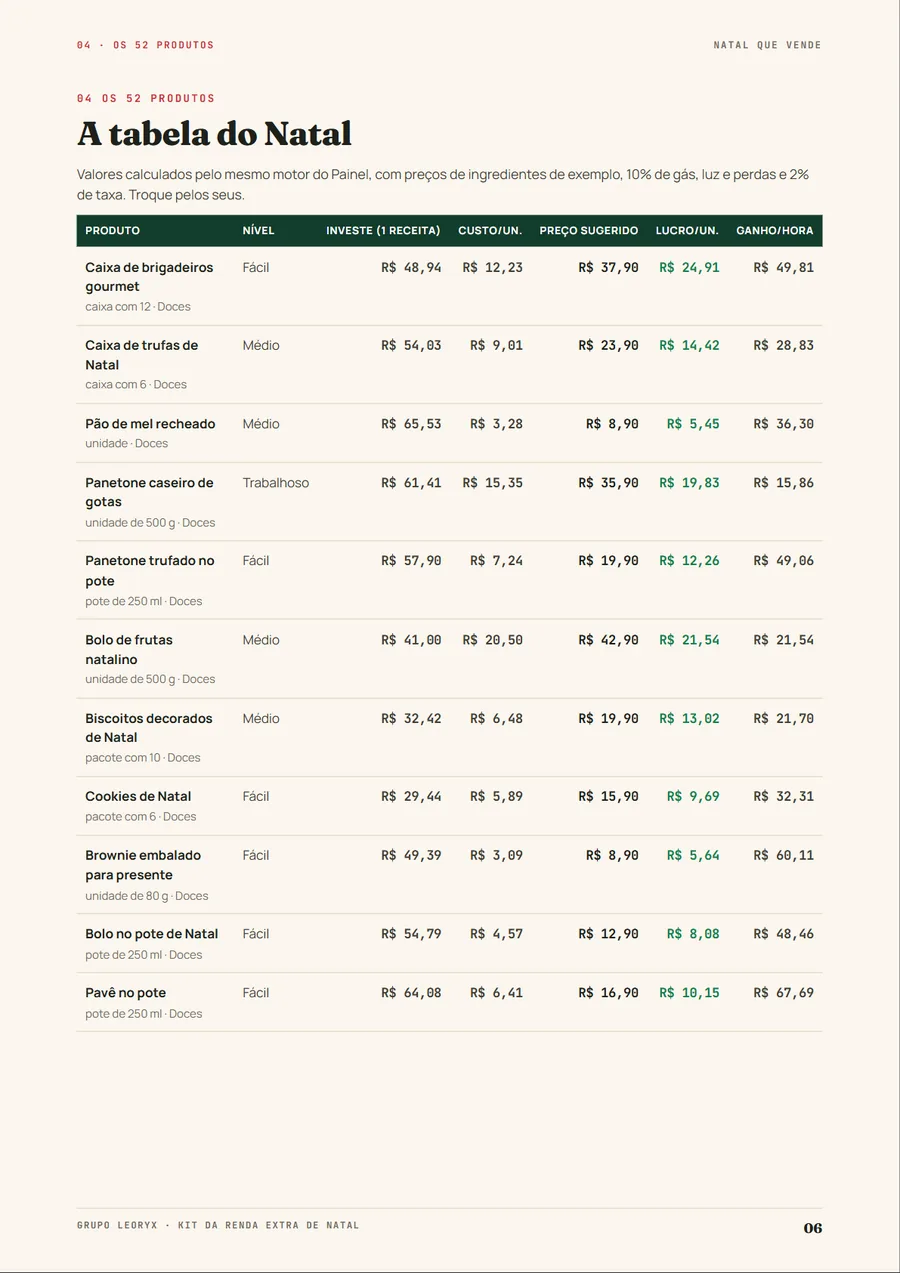The width and height of the screenshot is (900, 1273).
Task: Click invest value R$ 32,42
Action: (411, 719)
